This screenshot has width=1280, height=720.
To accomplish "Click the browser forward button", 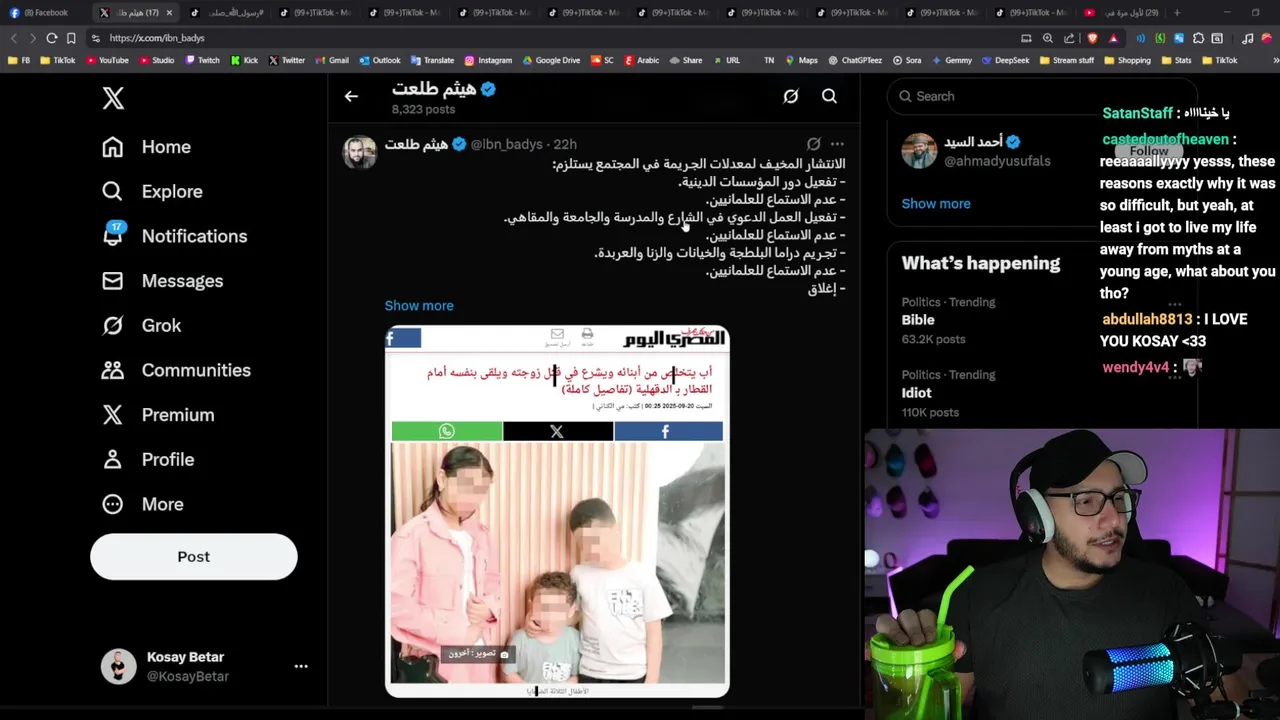I will [x=32, y=38].
